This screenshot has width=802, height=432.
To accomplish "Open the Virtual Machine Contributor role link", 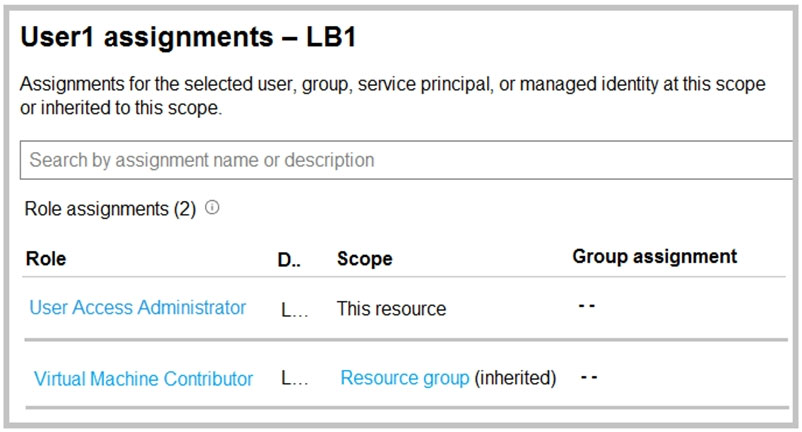I will coord(143,379).
